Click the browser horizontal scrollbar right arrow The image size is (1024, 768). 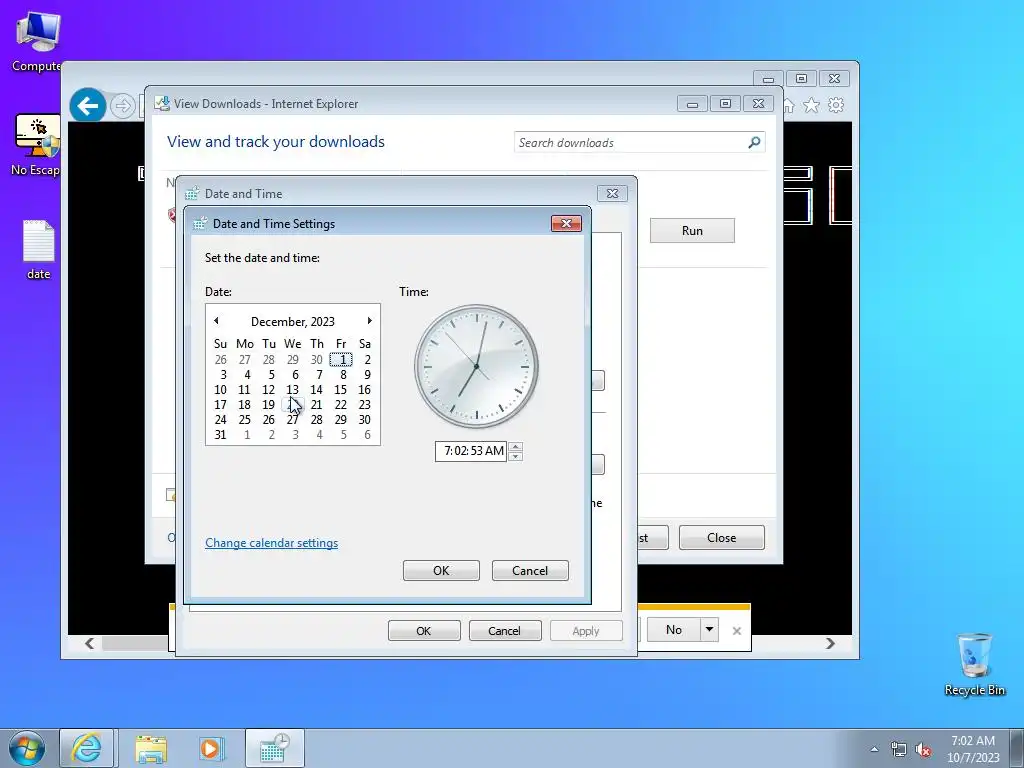(830, 643)
